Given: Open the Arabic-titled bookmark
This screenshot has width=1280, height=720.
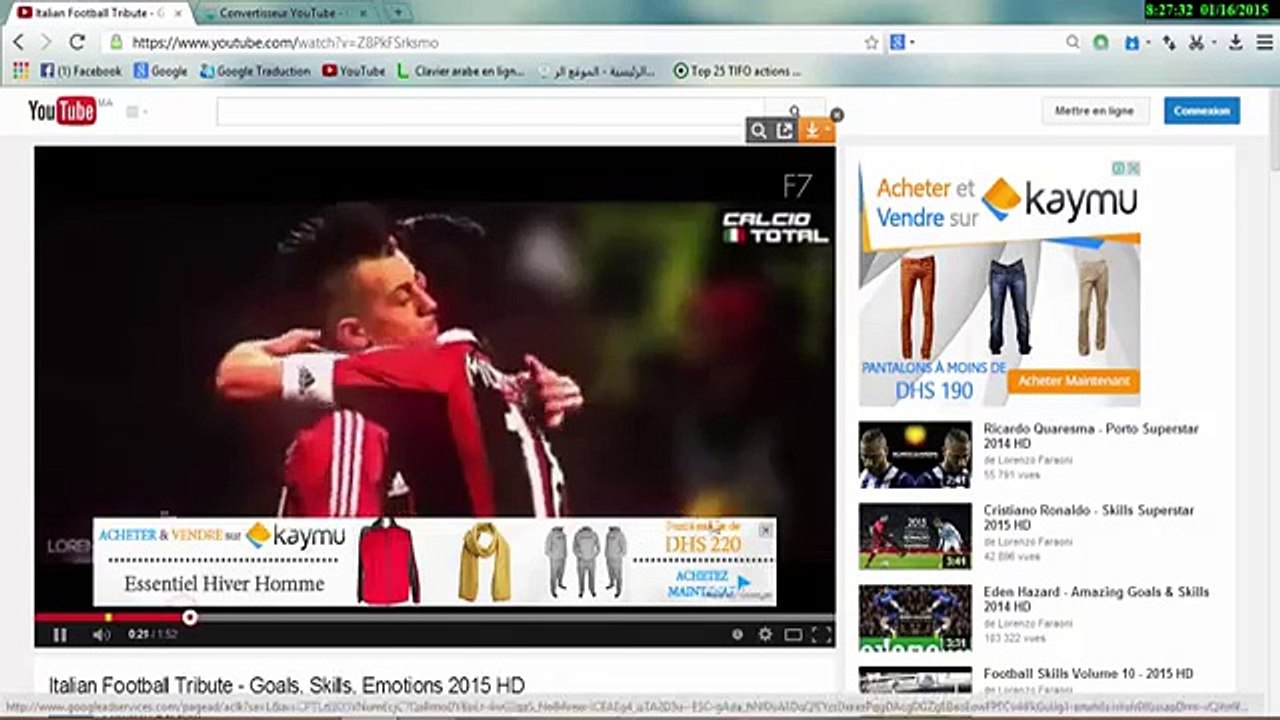Looking at the screenshot, I should coord(597,71).
